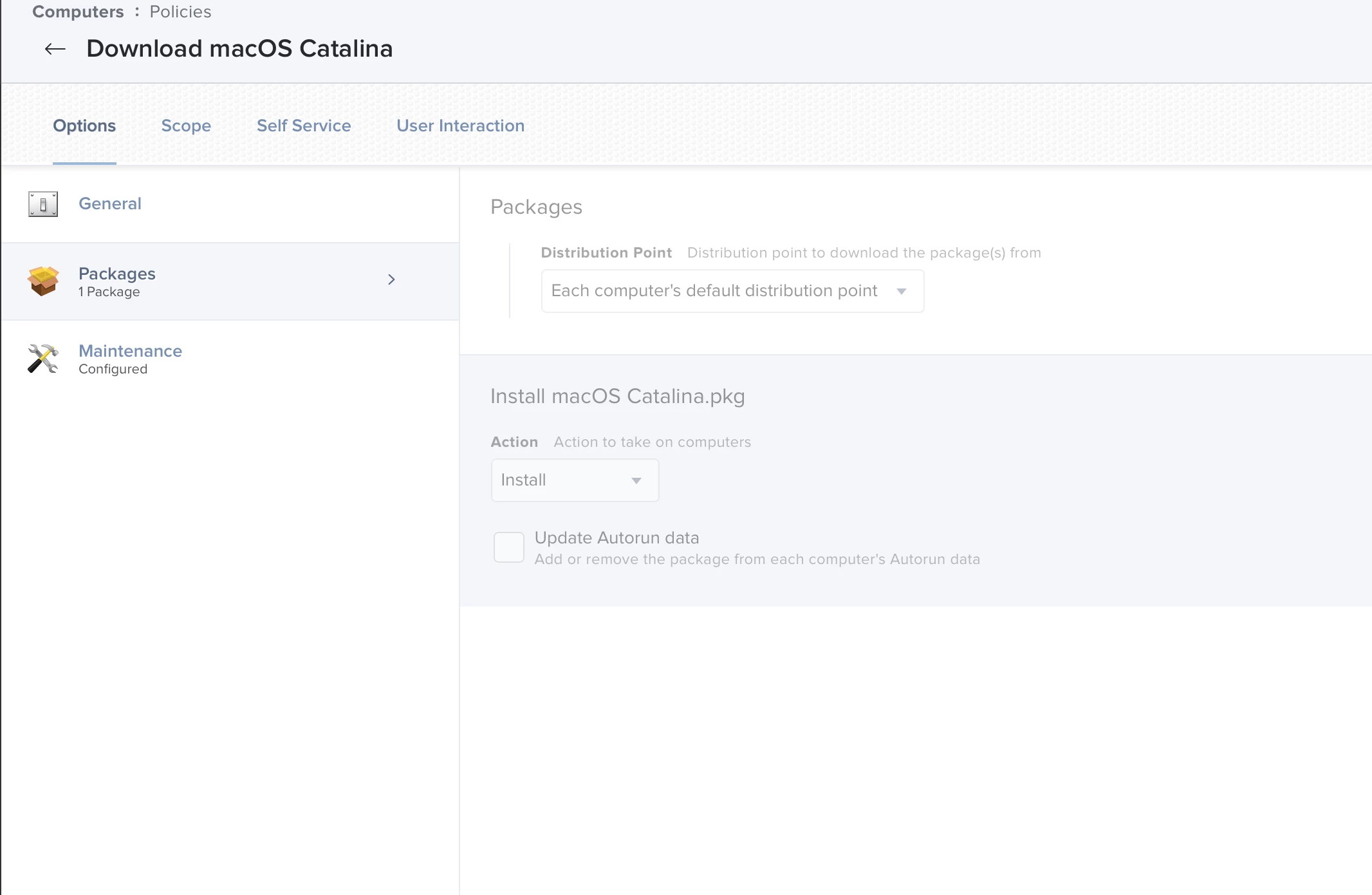Screen dimensions: 1372x895
Task: Click the 'Update Autorun data' label
Action: pos(616,538)
